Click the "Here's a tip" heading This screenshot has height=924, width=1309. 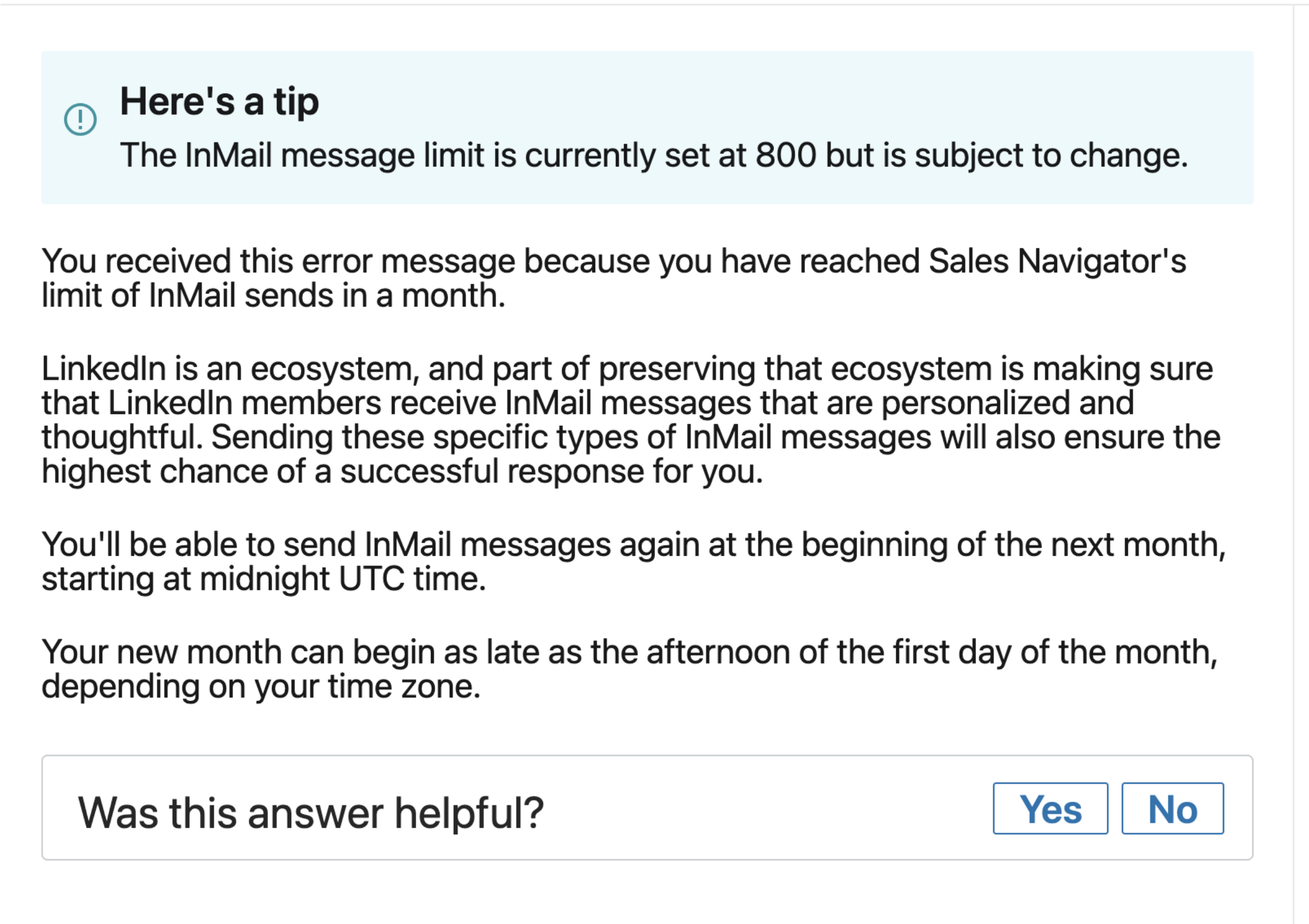[219, 102]
